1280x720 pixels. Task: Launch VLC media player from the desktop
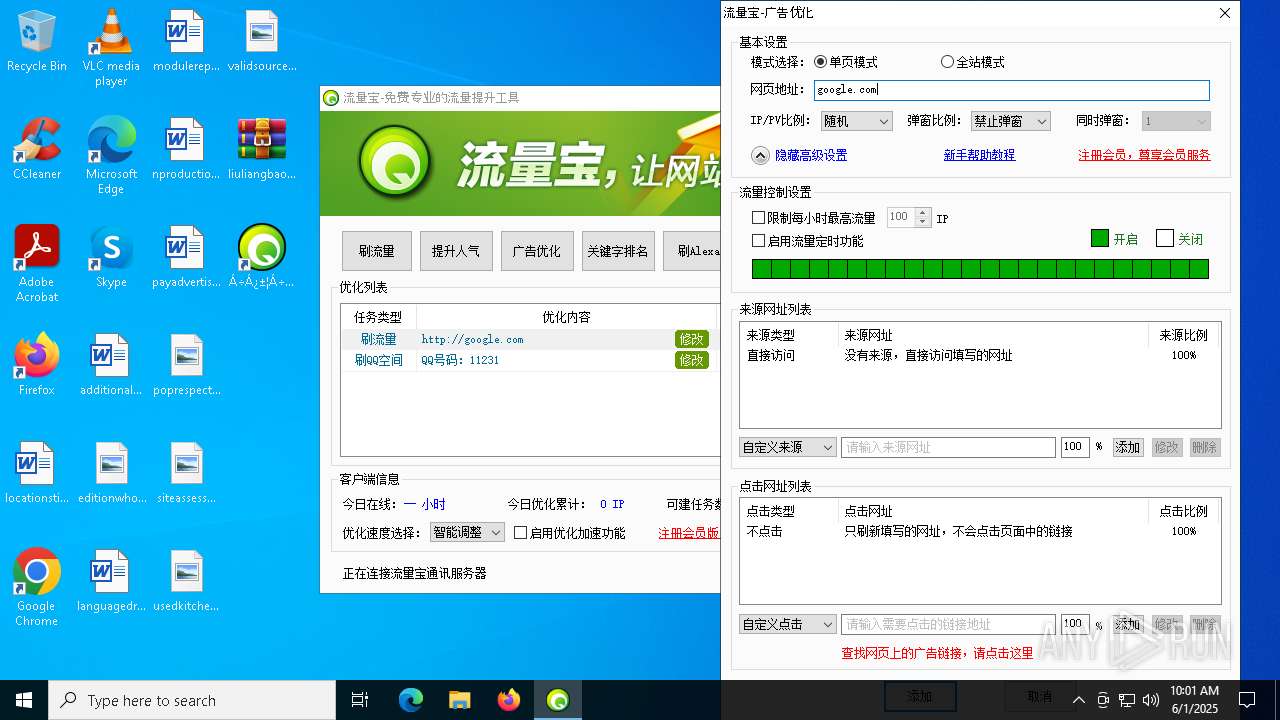click(x=111, y=47)
